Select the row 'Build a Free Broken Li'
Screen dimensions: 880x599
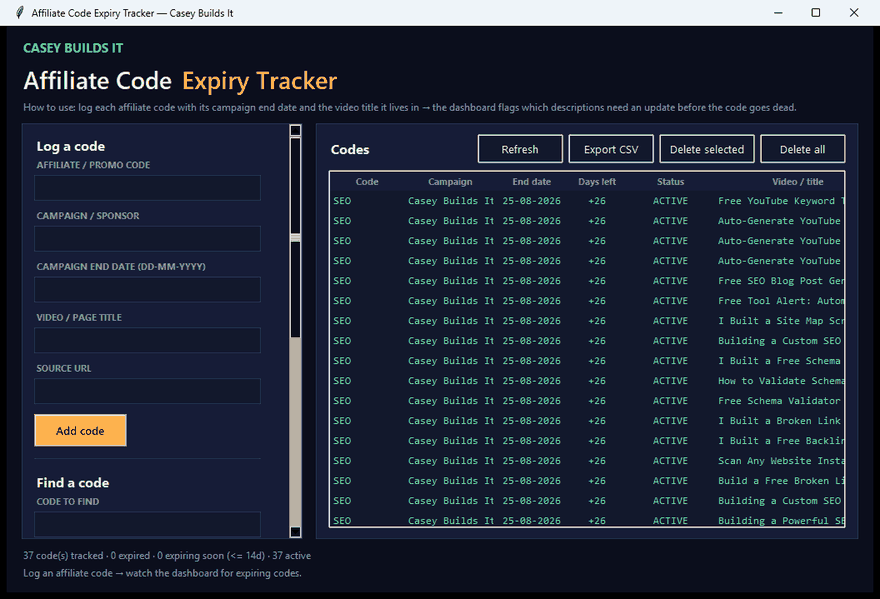pyautogui.click(x=587, y=481)
